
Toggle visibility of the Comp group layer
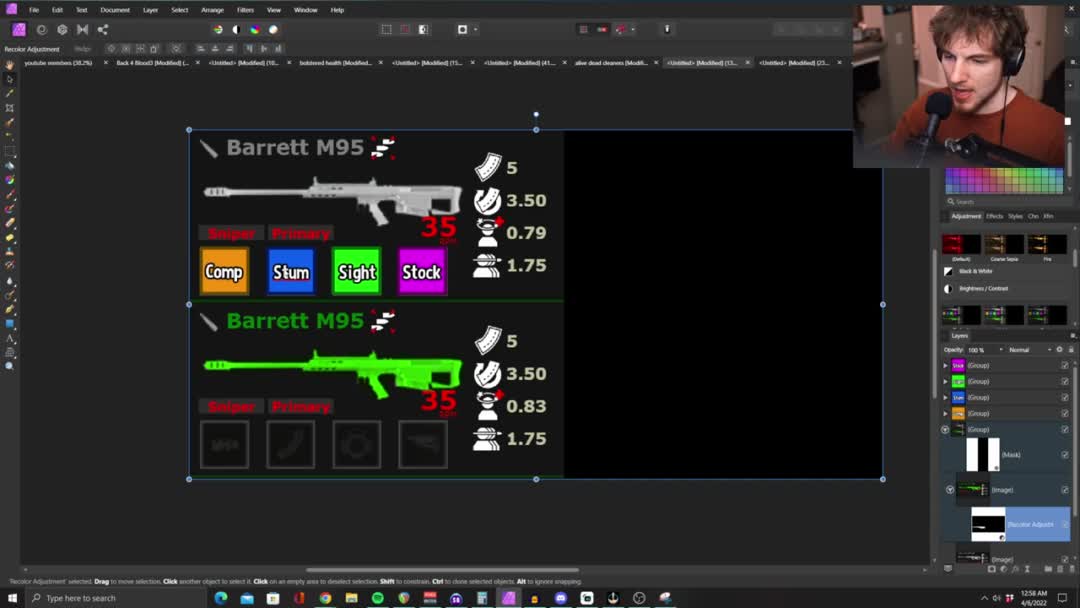pyautogui.click(x=1065, y=414)
